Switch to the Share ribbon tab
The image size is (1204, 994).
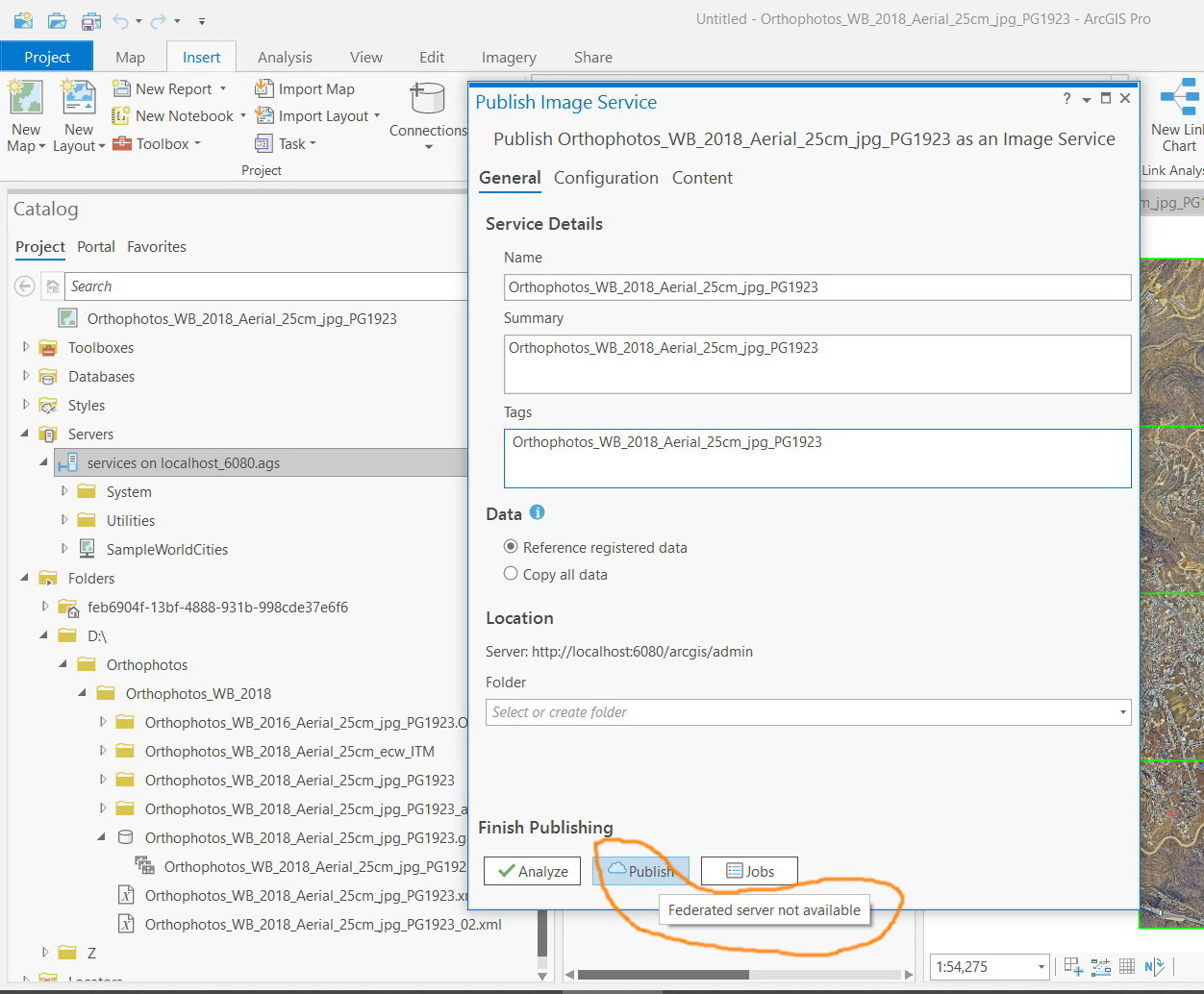coord(592,57)
